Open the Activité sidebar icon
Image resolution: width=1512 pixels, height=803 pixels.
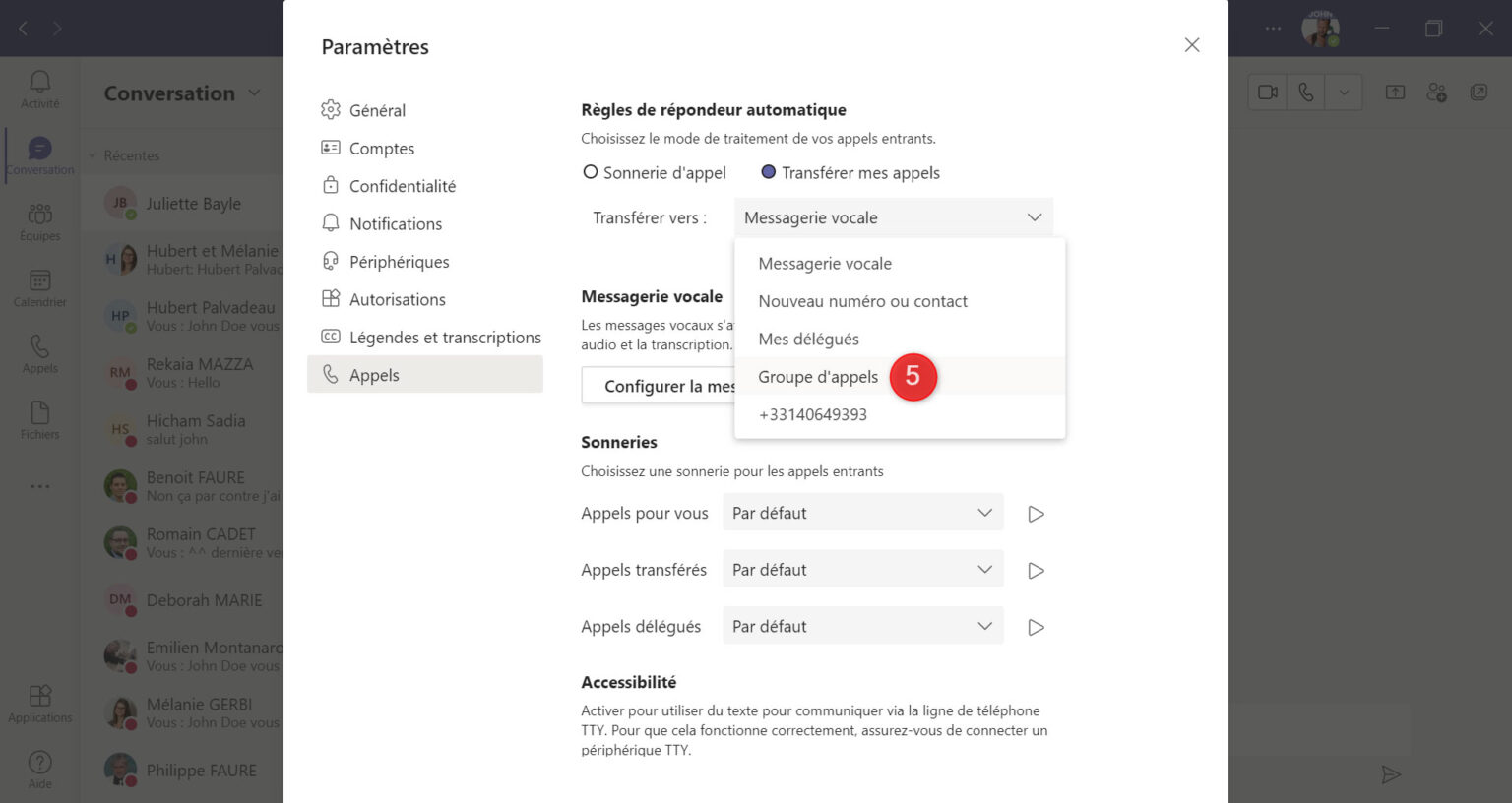coord(39,89)
